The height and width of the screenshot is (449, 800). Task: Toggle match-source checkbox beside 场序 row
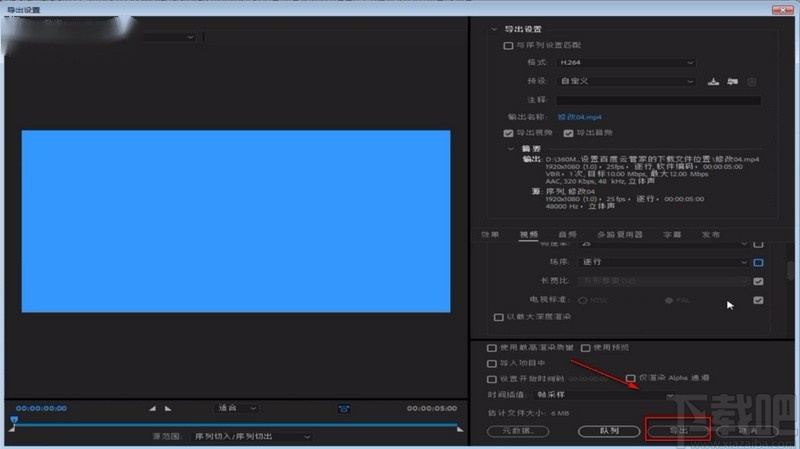point(758,262)
